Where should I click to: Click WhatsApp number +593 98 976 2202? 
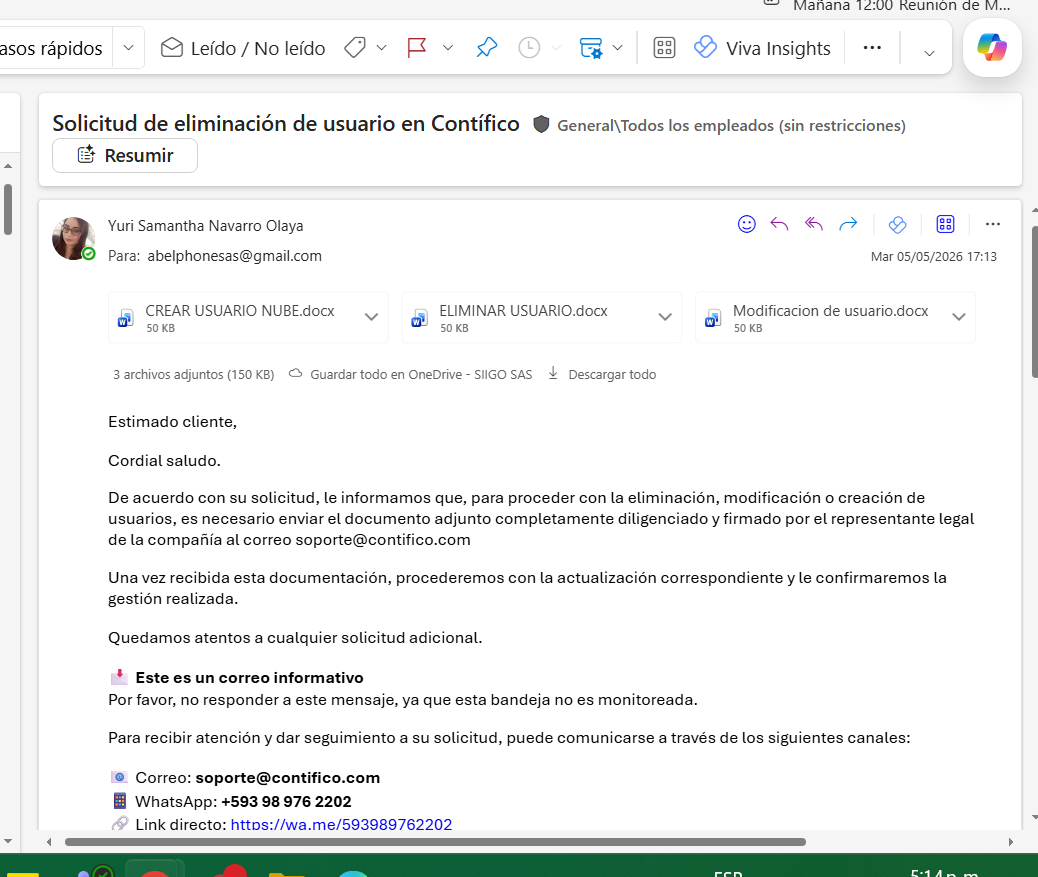(286, 802)
